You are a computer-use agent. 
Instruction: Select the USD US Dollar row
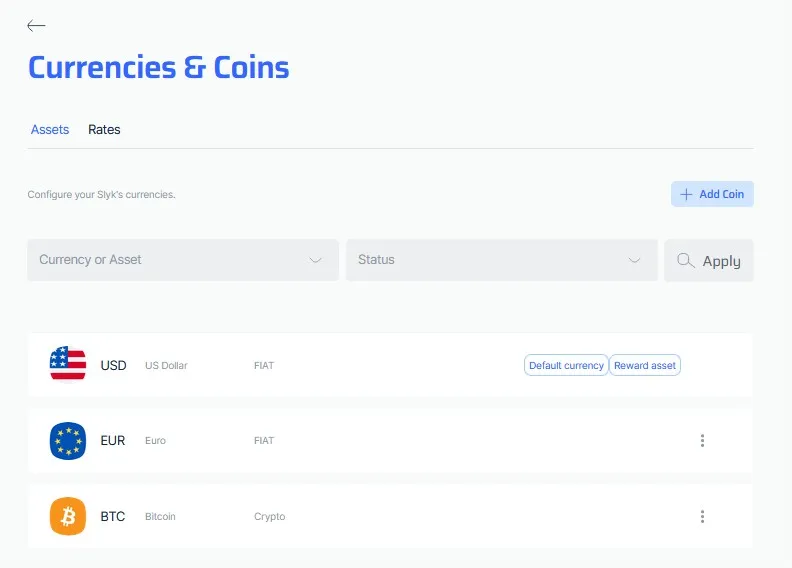click(390, 365)
